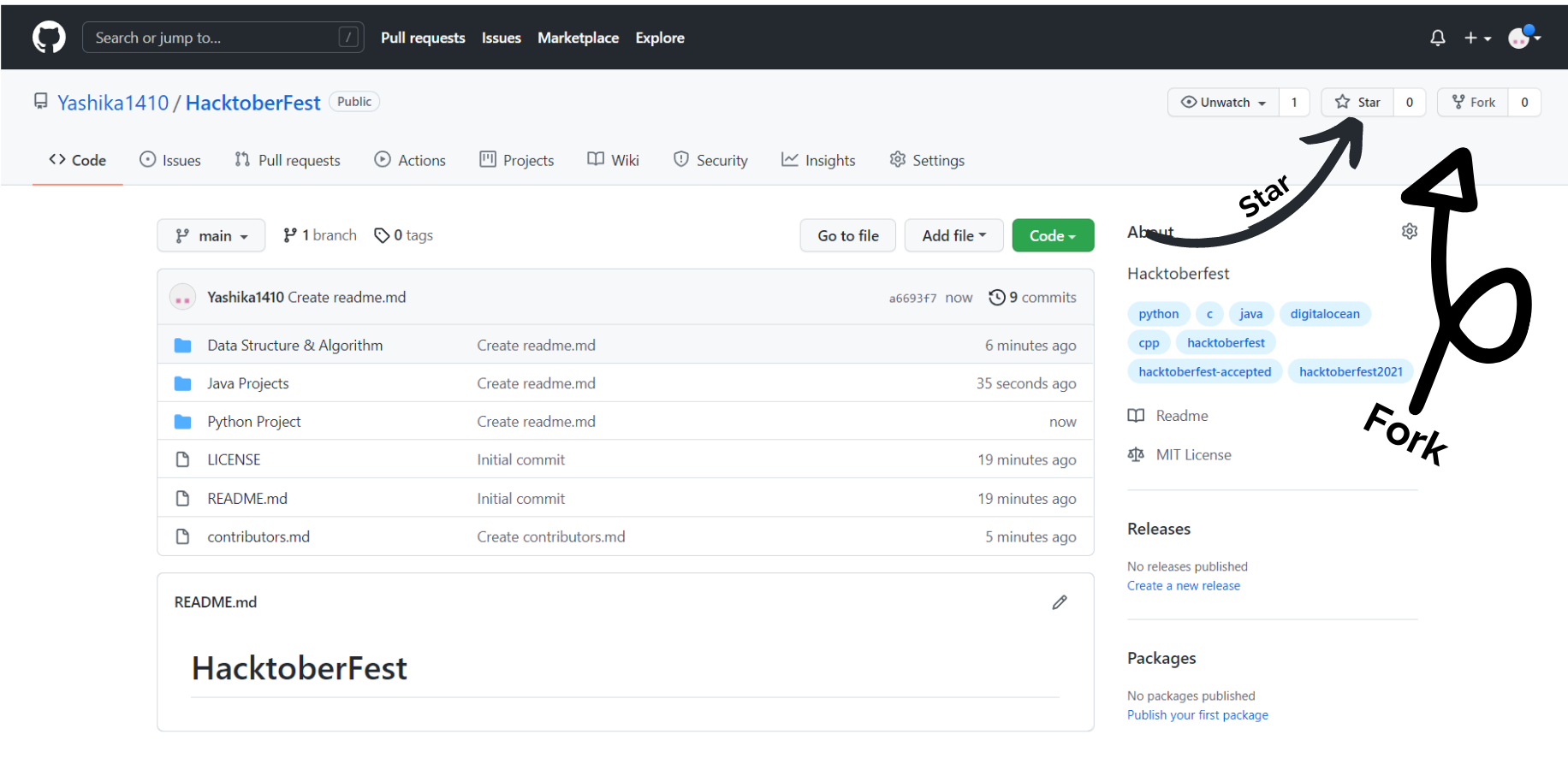Switch to the Security tab
This screenshot has height=764, width=1568.
710,160
